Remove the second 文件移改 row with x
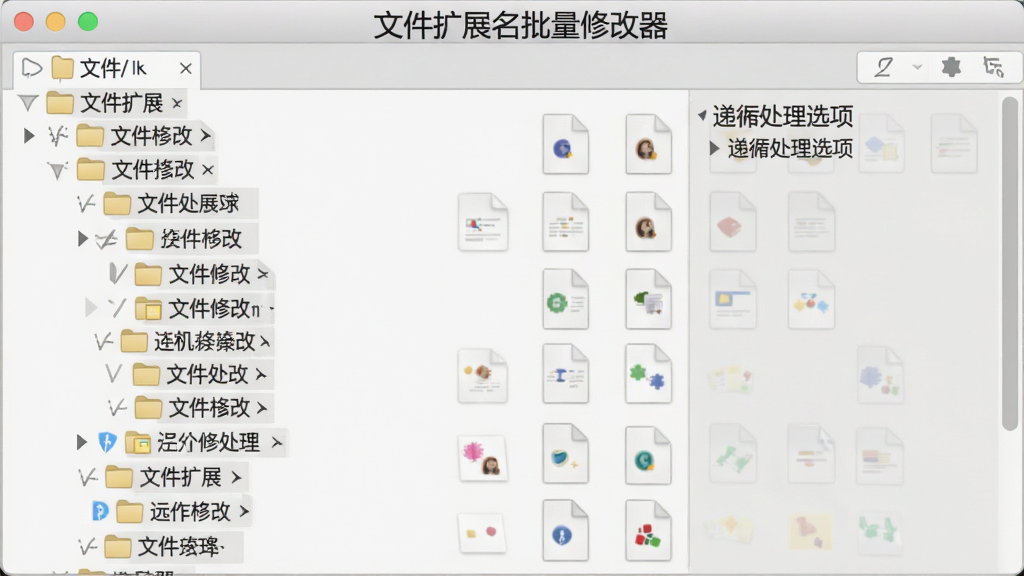This screenshot has height=576, width=1024. (x=208, y=170)
